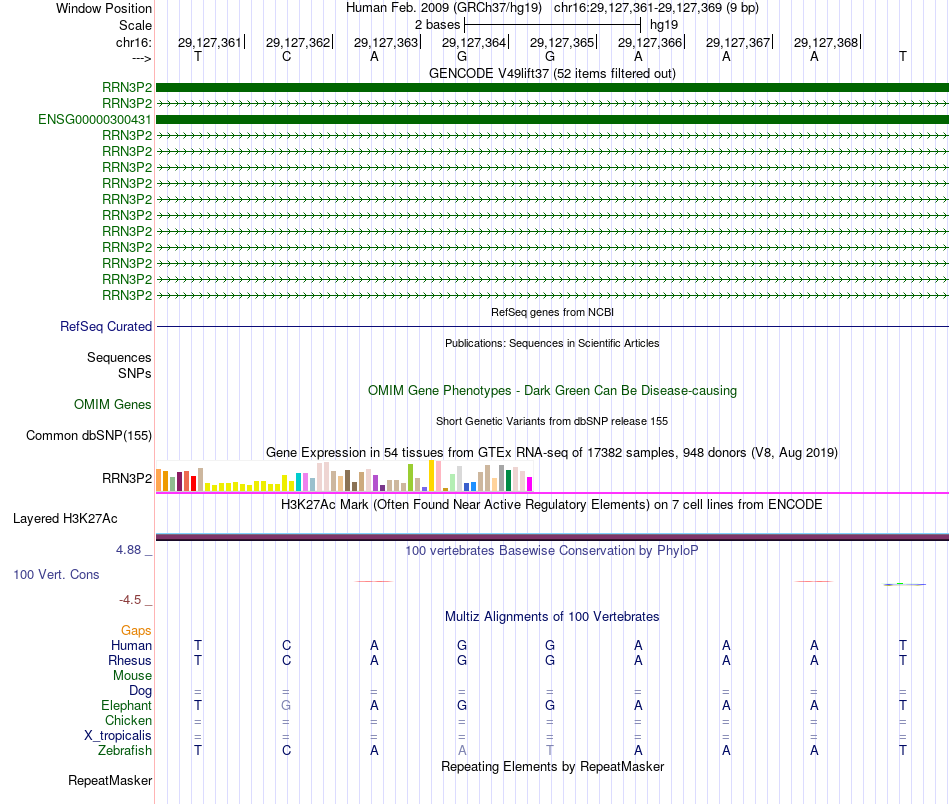950x804 pixels.
Task: Click the RefSeq Curated track label
Action: [106, 327]
